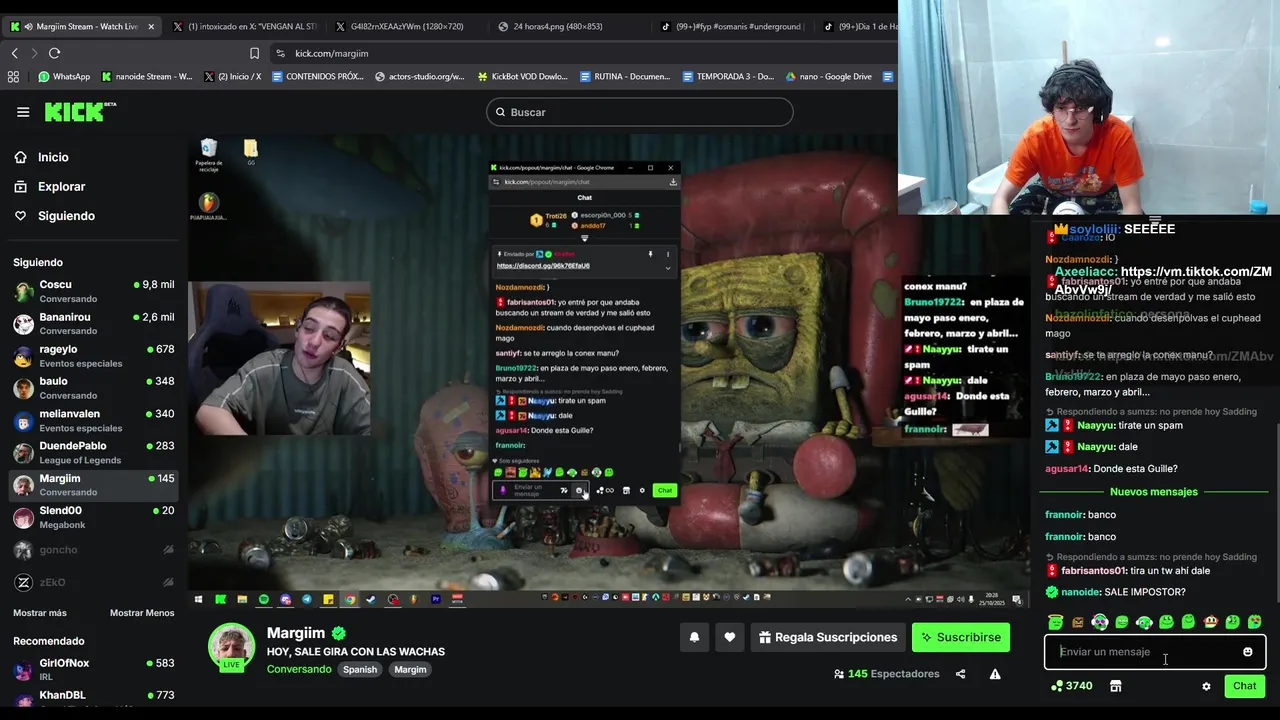Image resolution: width=1280 pixels, height=720 pixels.
Task: Open the actors-studio.org bookmark
Action: (x=419, y=76)
